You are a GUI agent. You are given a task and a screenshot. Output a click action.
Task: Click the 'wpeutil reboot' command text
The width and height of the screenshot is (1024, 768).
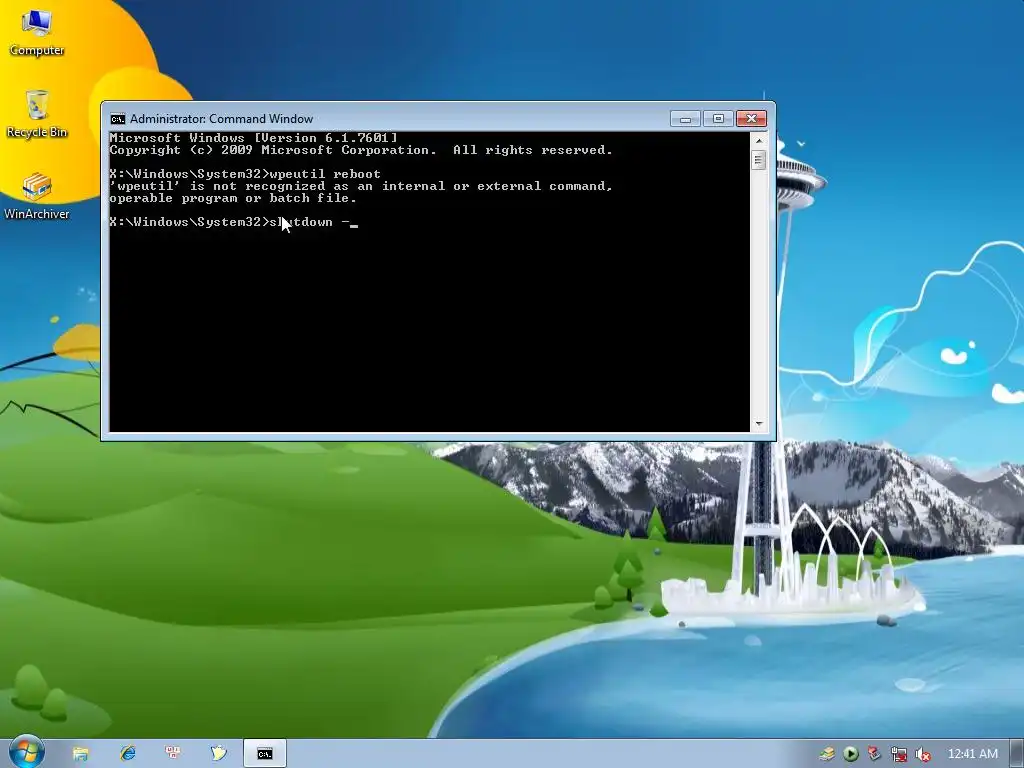point(325,174)
